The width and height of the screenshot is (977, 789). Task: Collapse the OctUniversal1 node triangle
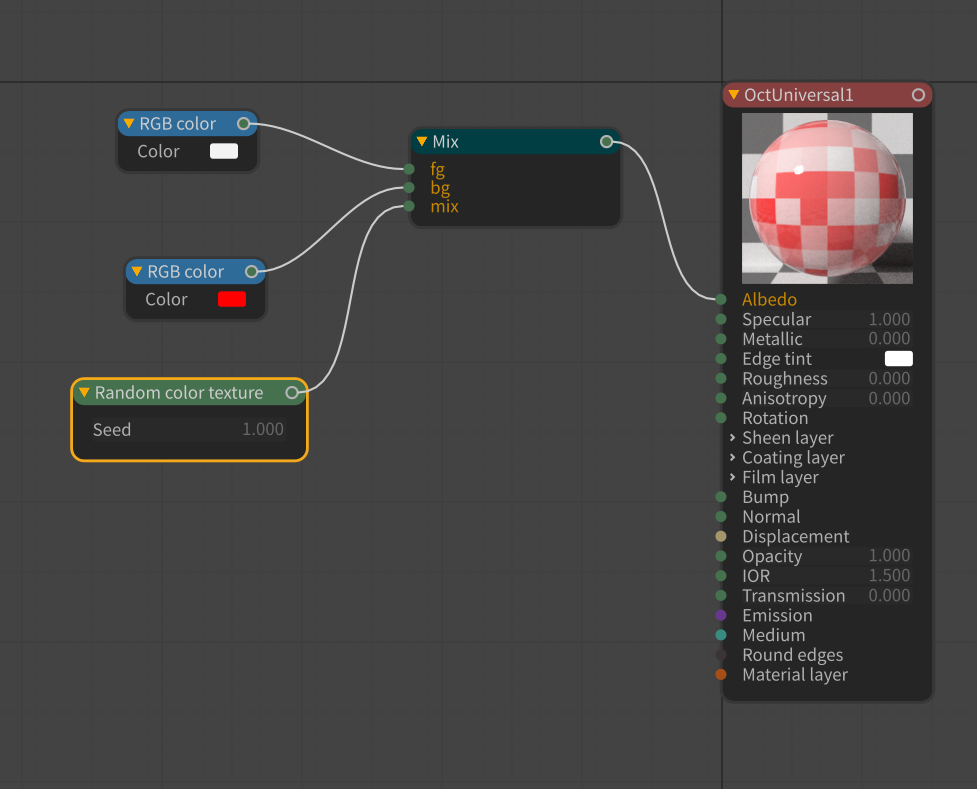coord(733,95)
